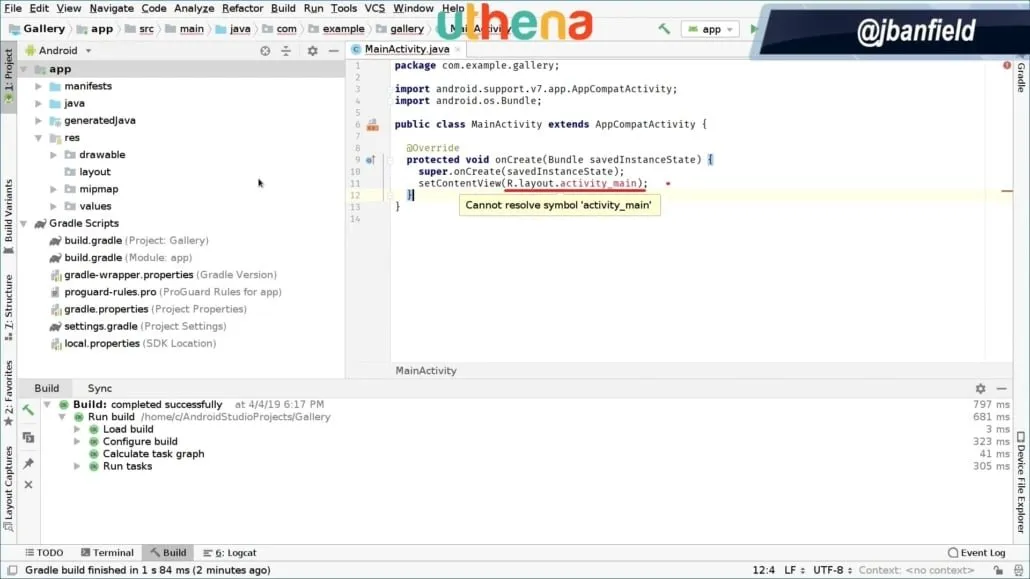The image size is (1030, 579).
Task: Click the Build button in bottom tool strip
Action: pos(168,553)
